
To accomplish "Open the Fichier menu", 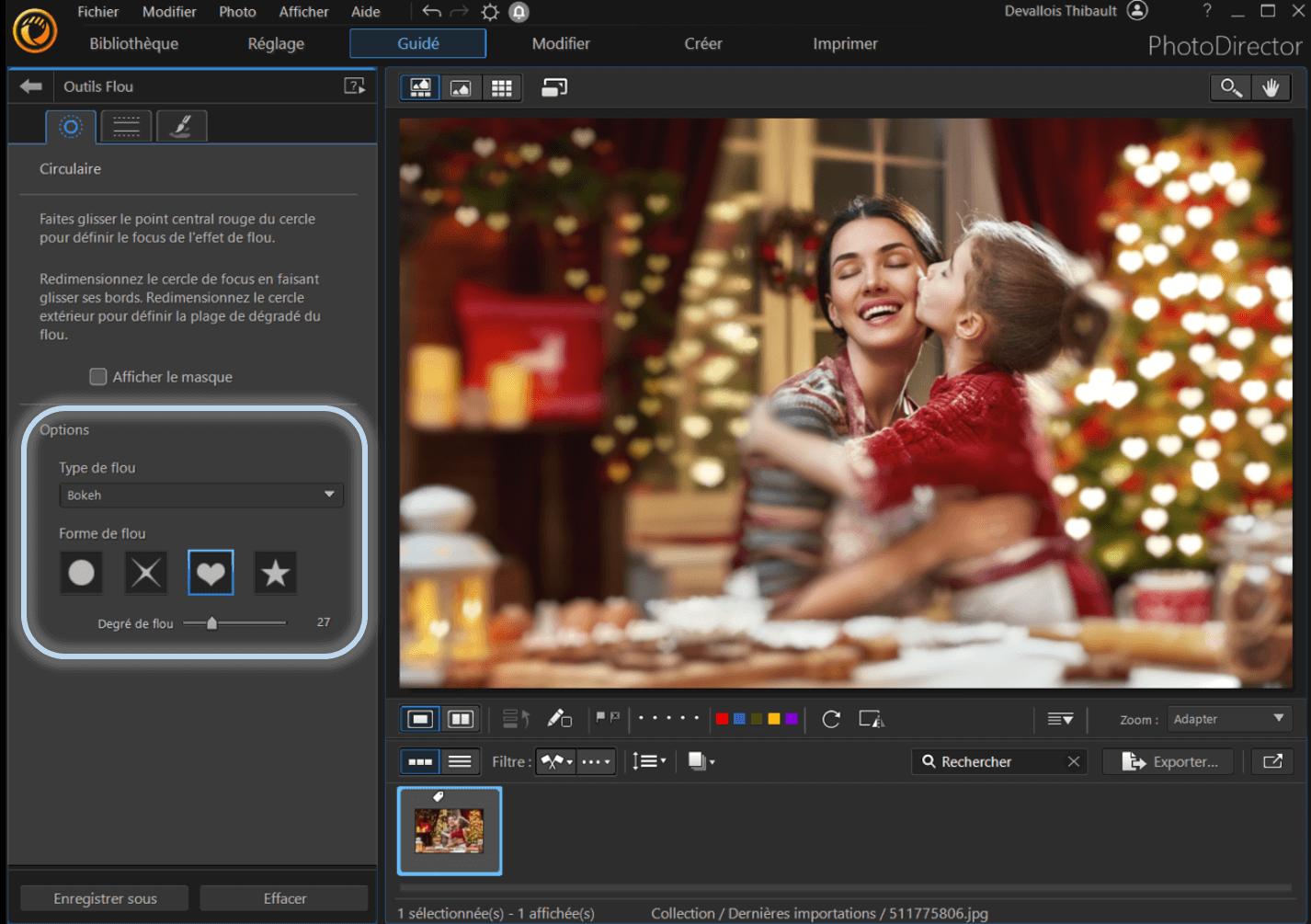I will coord(97,12).
